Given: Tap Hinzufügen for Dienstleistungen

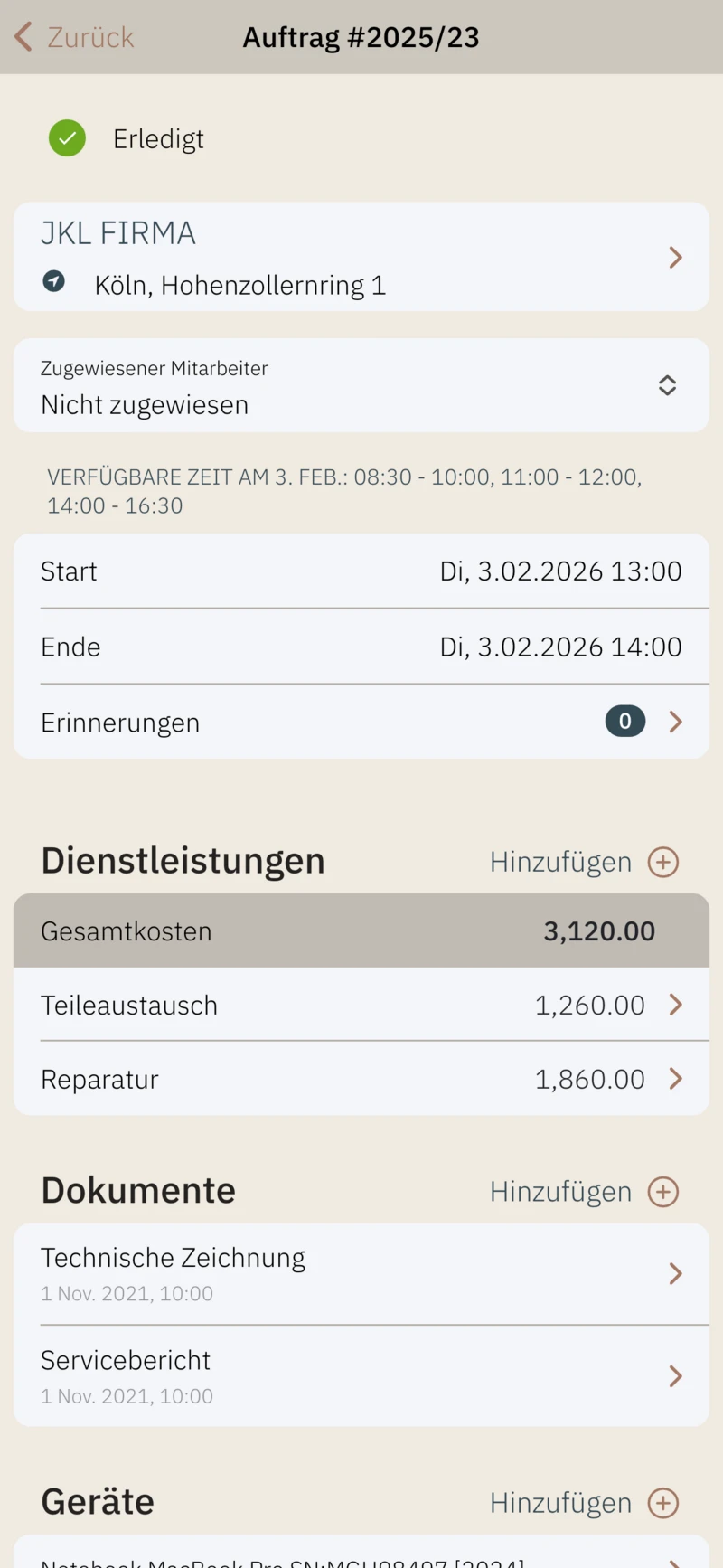Looking at the screenshot, I should point(560,862).
